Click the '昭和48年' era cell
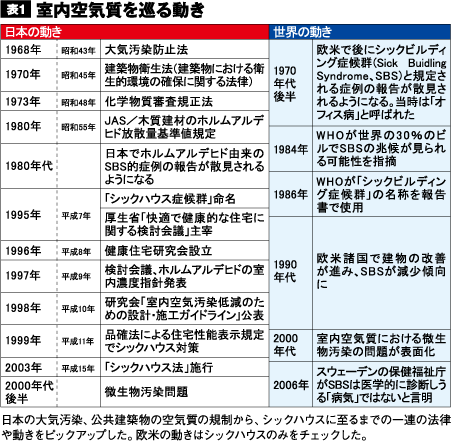This screenshot has width=451, height=441. pyautogui.click(x=79, y=101)
